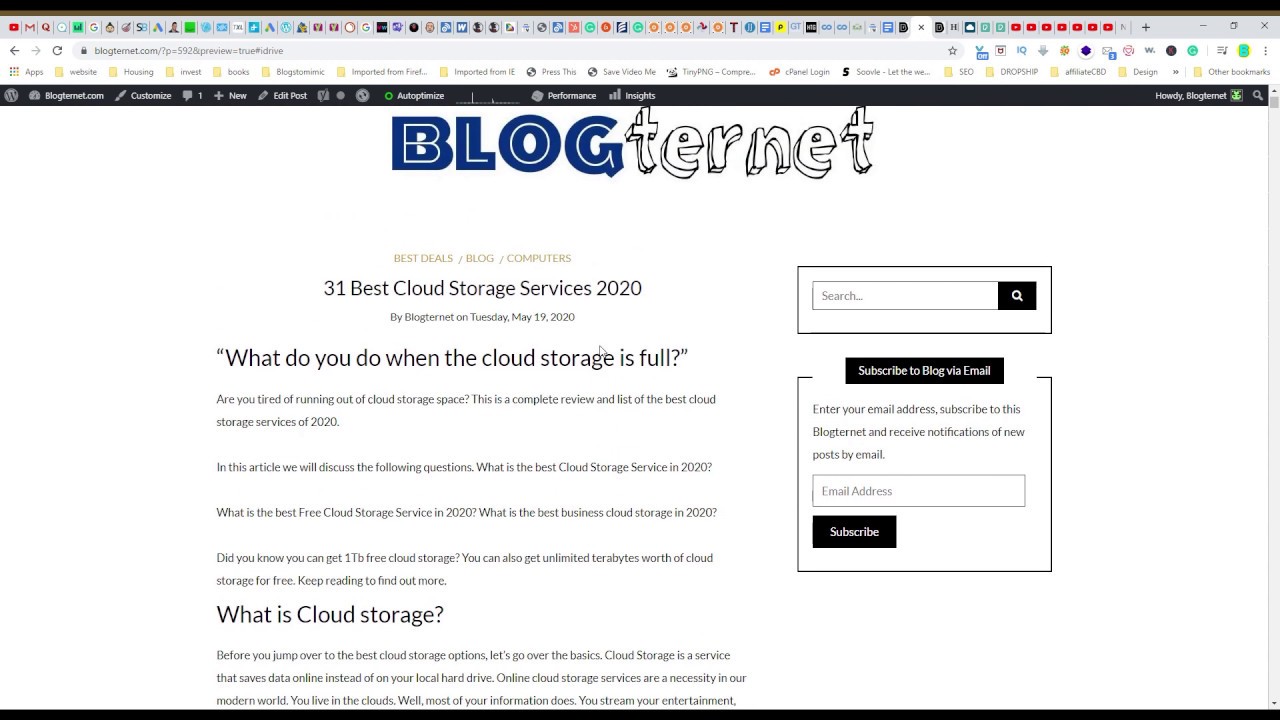
Task: Click the IQ extension icon
Action: tap(1021, 50)
